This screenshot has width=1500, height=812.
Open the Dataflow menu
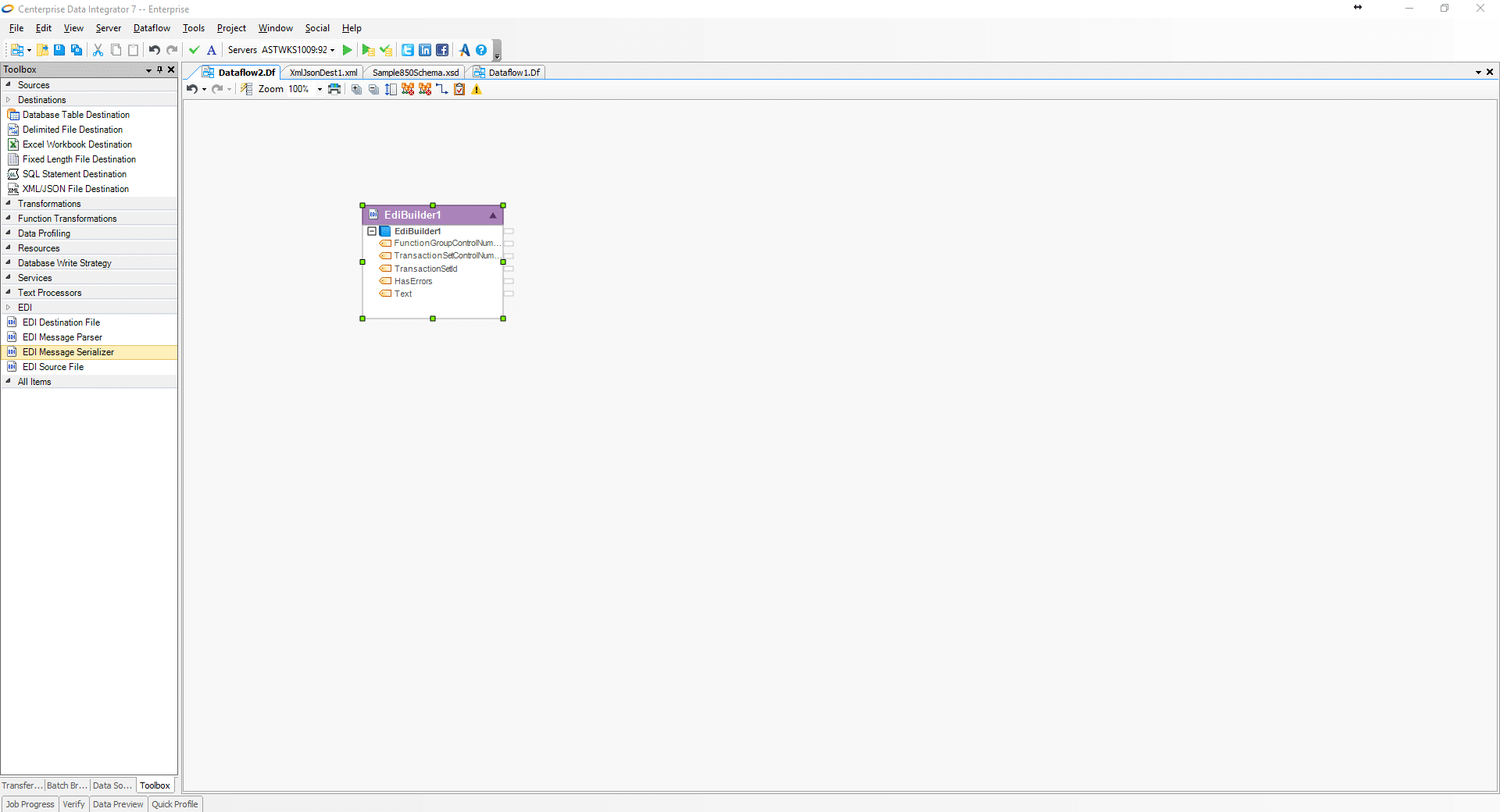click(152, 28)
